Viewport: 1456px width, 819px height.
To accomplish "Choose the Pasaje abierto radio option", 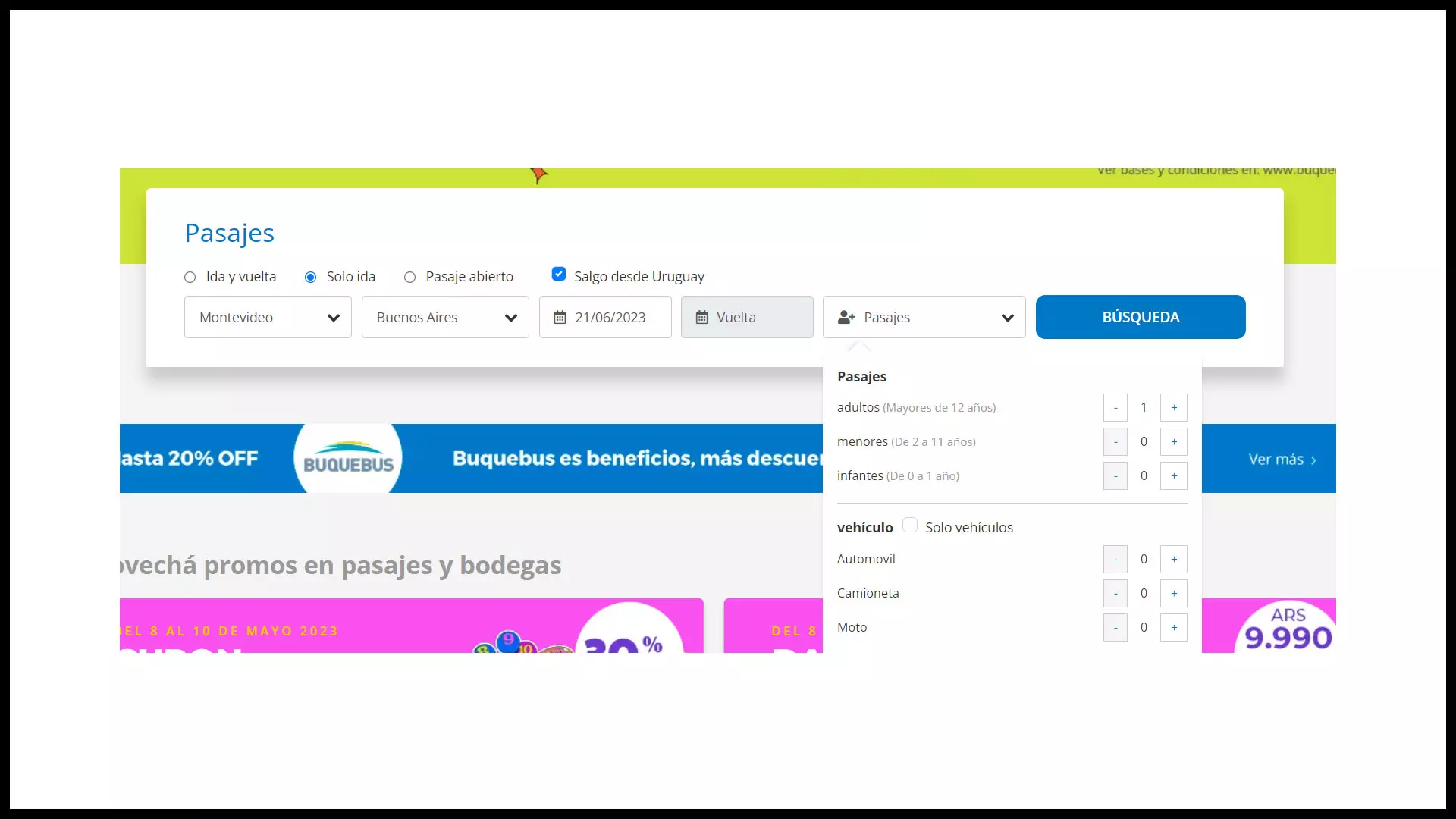I will tap(409, 277).
